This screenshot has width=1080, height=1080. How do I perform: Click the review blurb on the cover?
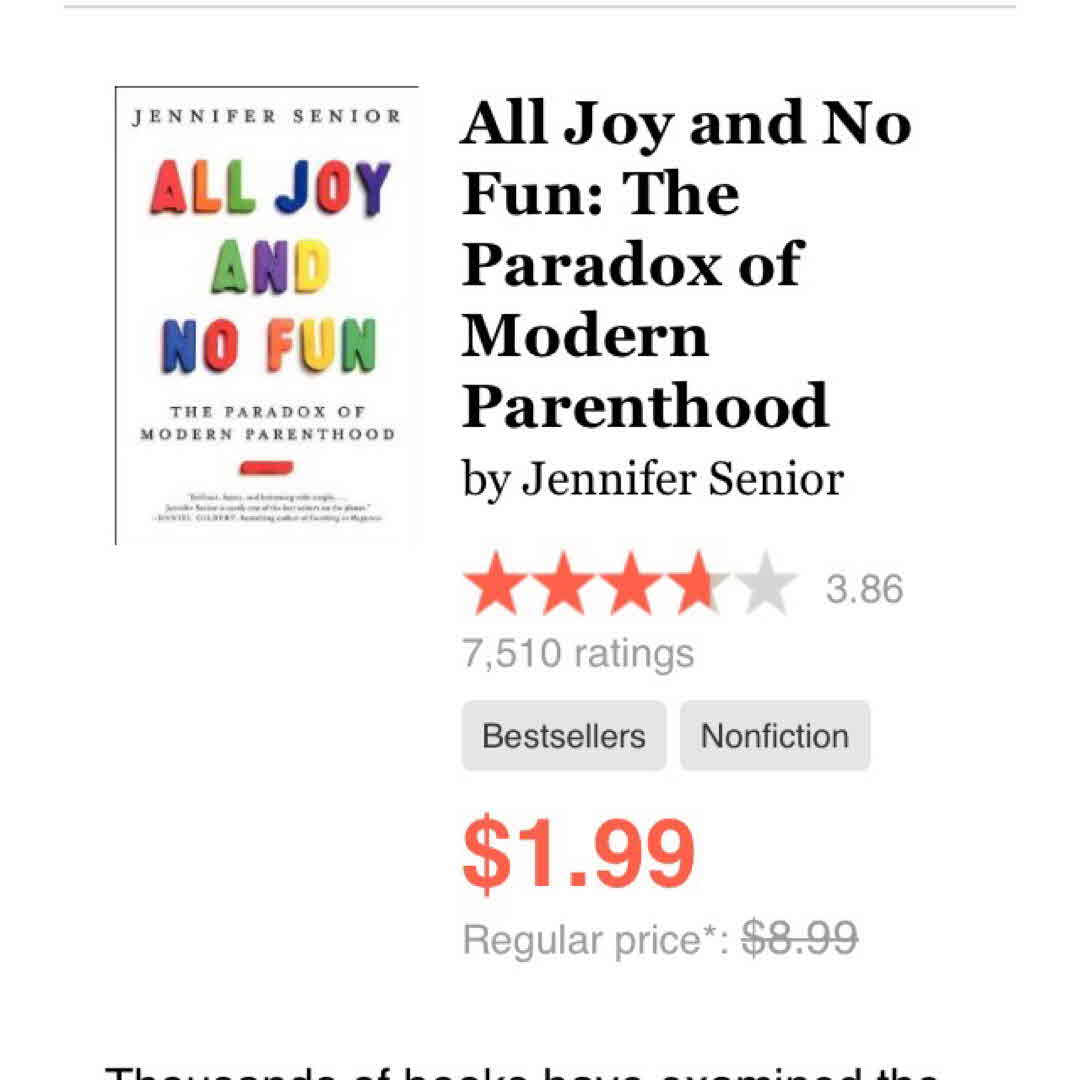pos(267,507)
